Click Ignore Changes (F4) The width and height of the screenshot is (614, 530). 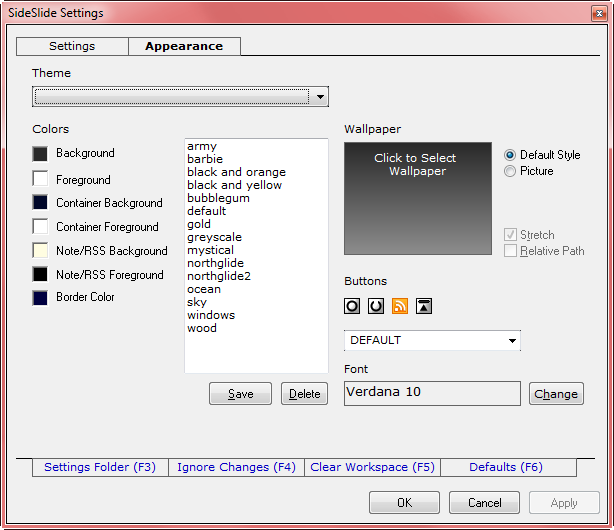pyautogui.click(x=237, y=467)
